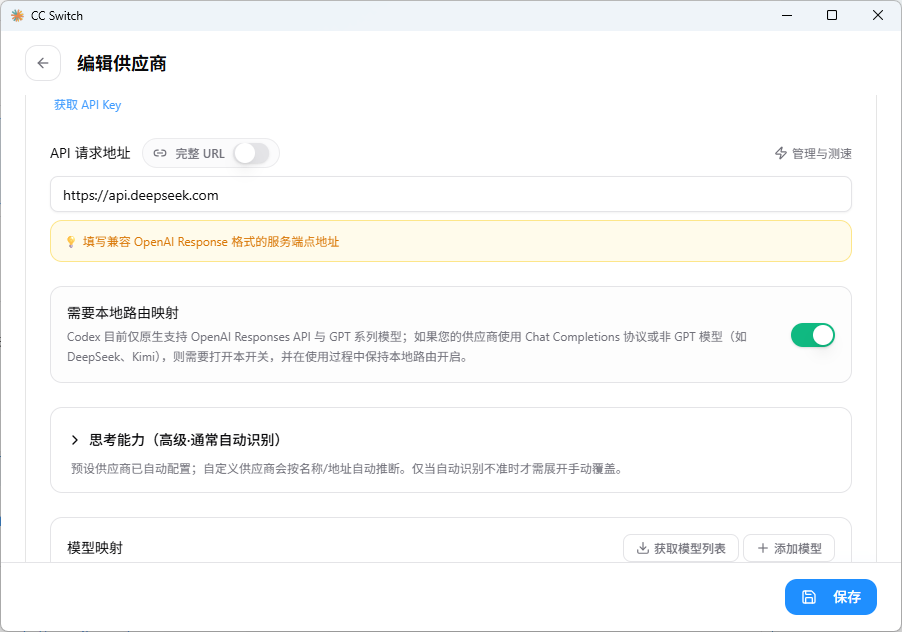Disable the 需要本地路由映射 switch
The width and height of the screenshot is (902, 632).
pyautogui.click(x=812, y=335)
